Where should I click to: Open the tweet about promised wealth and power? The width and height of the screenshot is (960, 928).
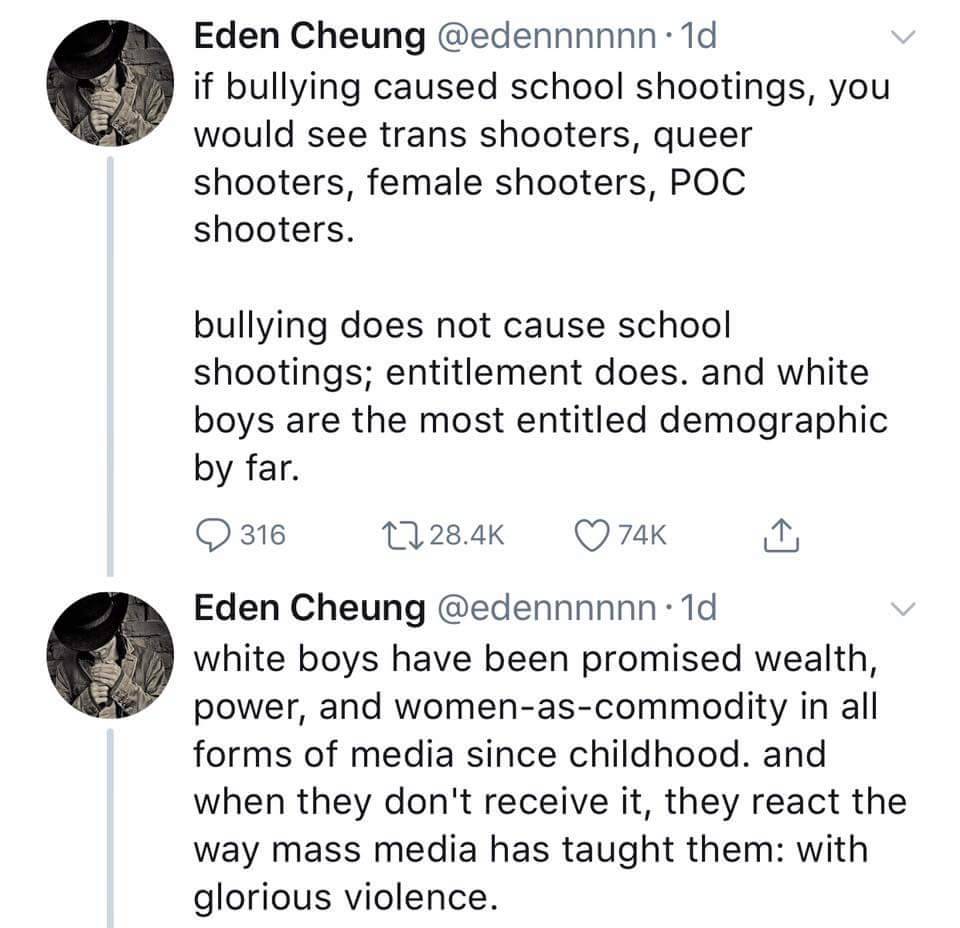(x=540, y=780)
